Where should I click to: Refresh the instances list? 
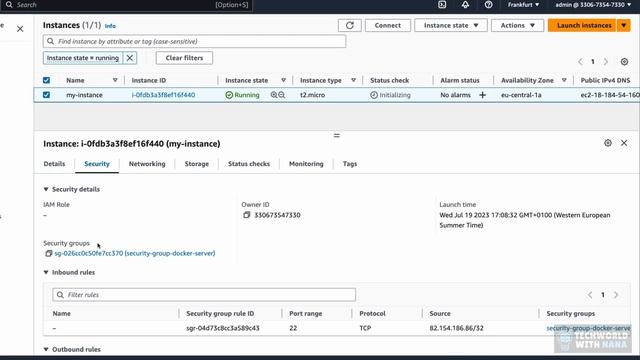pyautogui.click(x=350, y=25)
